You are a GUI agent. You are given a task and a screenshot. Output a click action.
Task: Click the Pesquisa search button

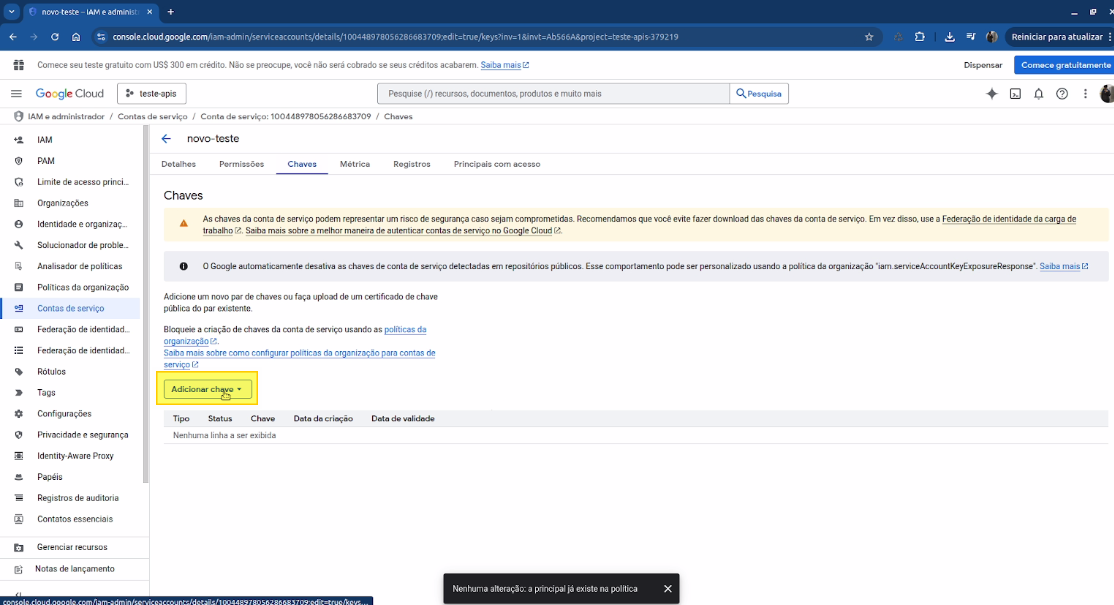[759, 94]
